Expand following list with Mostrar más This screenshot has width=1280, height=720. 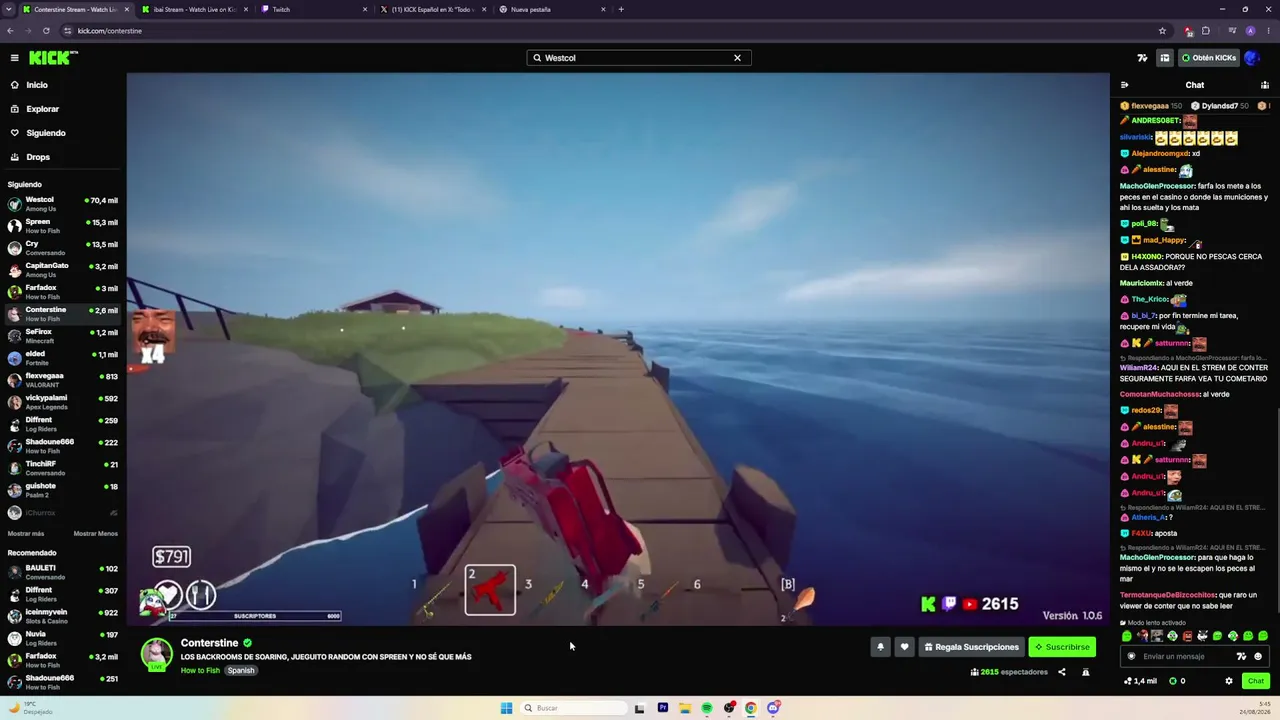pyautogui.click(x=26, y=534)
